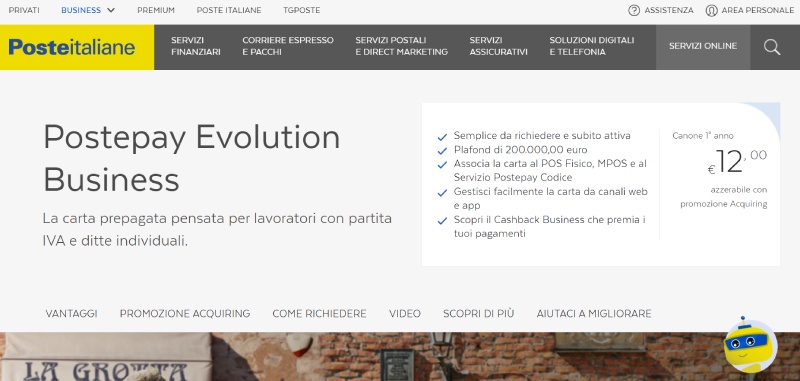Click 'Associa la carta al POS Fisico' text
This screenshot has height=381, width=800.
coord(550,170)
